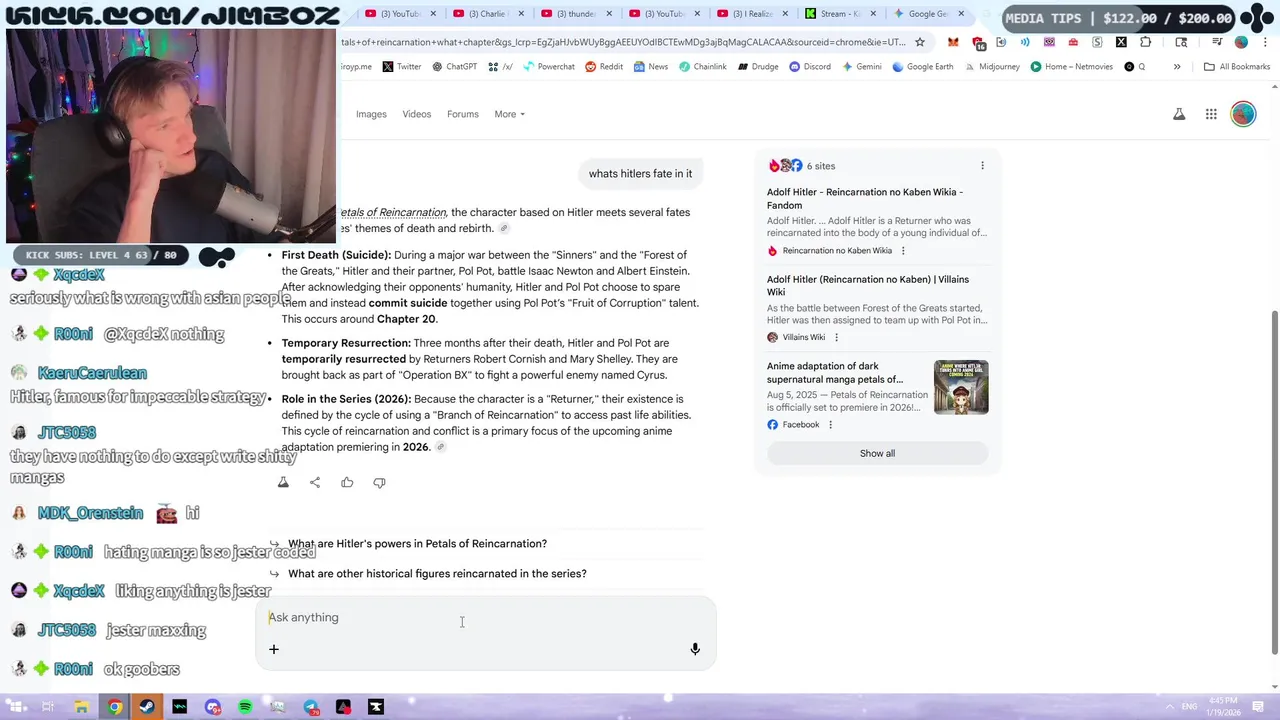Open the Reddit bookmark

[604, 66]
